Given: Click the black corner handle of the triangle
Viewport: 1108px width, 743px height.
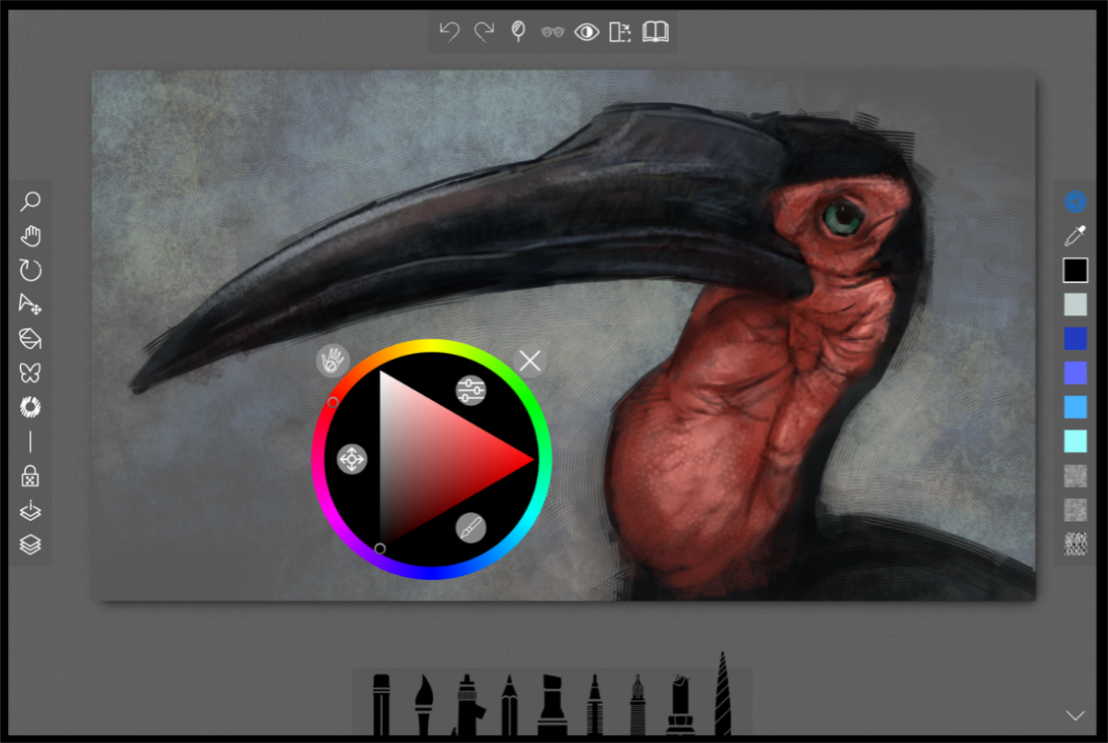Looking at the screenshot, I should 380,549.
